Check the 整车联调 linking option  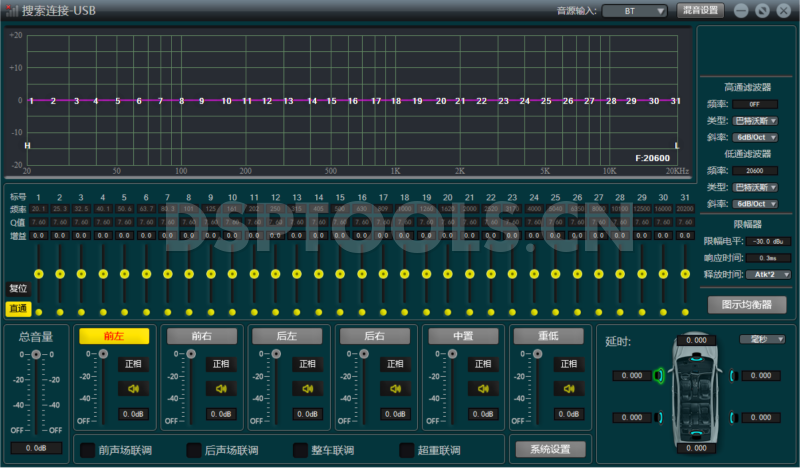[300, 450]
